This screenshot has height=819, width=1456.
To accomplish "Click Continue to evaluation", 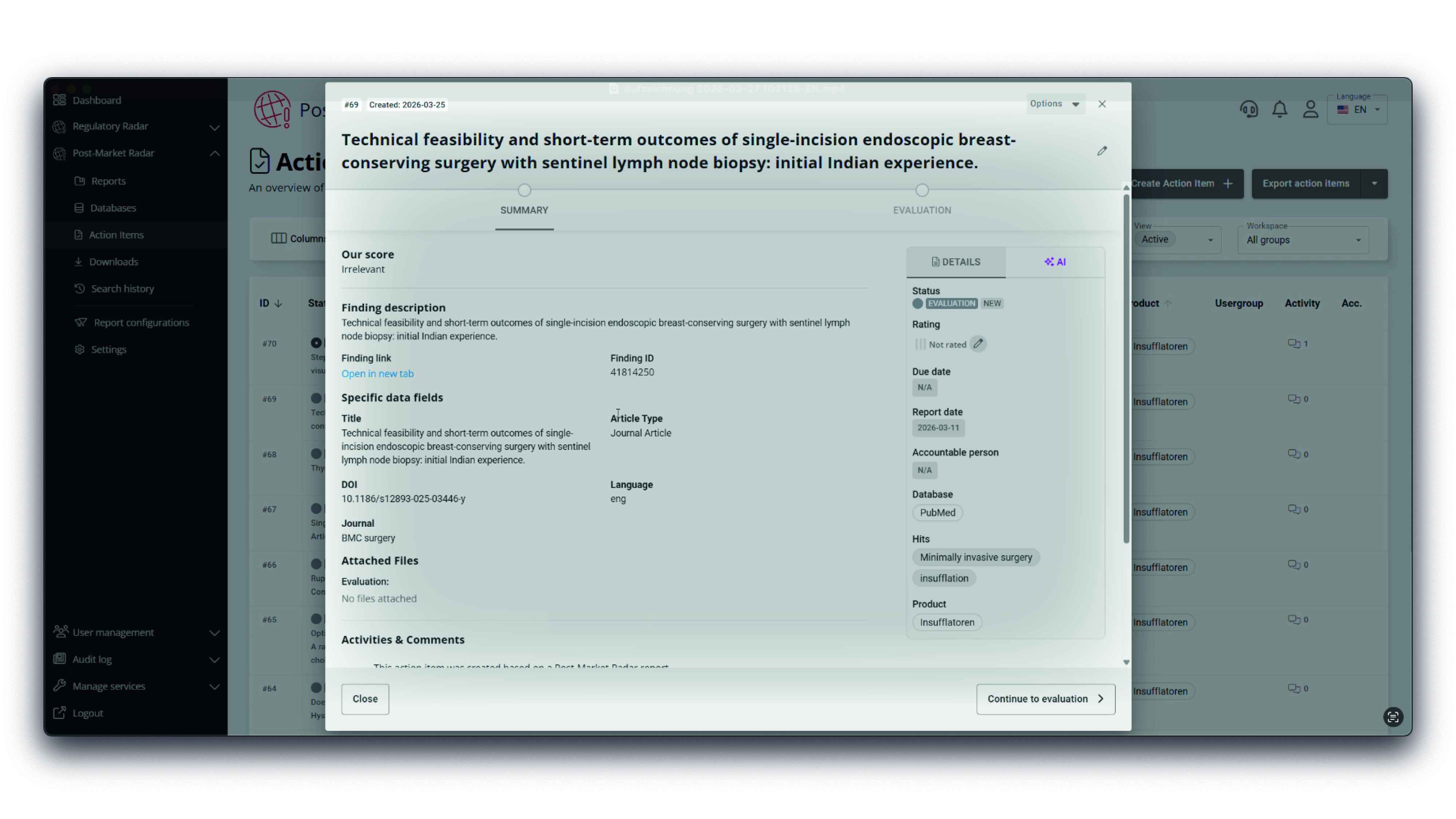I will (1045, 699).
